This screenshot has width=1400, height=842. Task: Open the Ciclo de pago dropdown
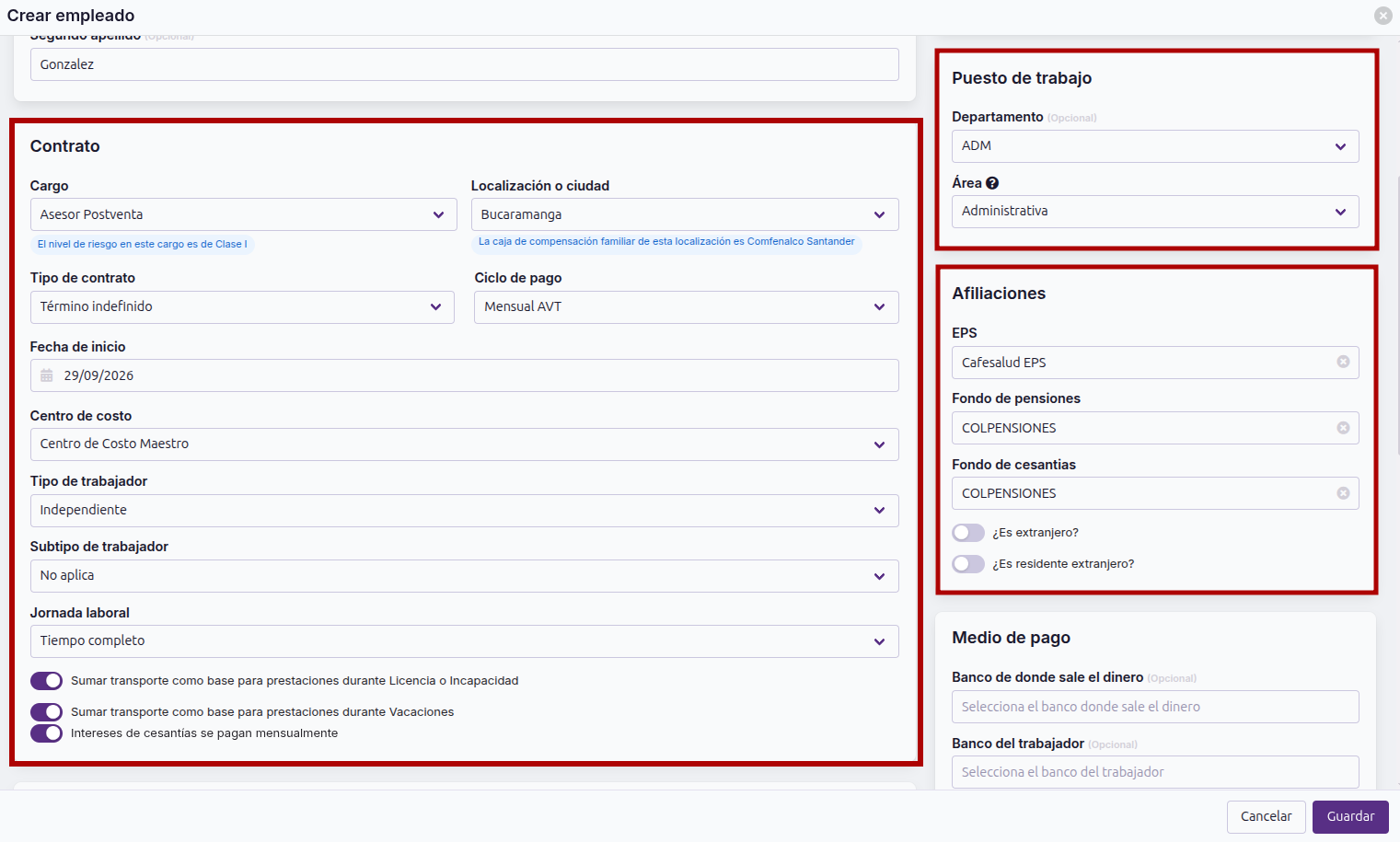[x=687, y=307]
